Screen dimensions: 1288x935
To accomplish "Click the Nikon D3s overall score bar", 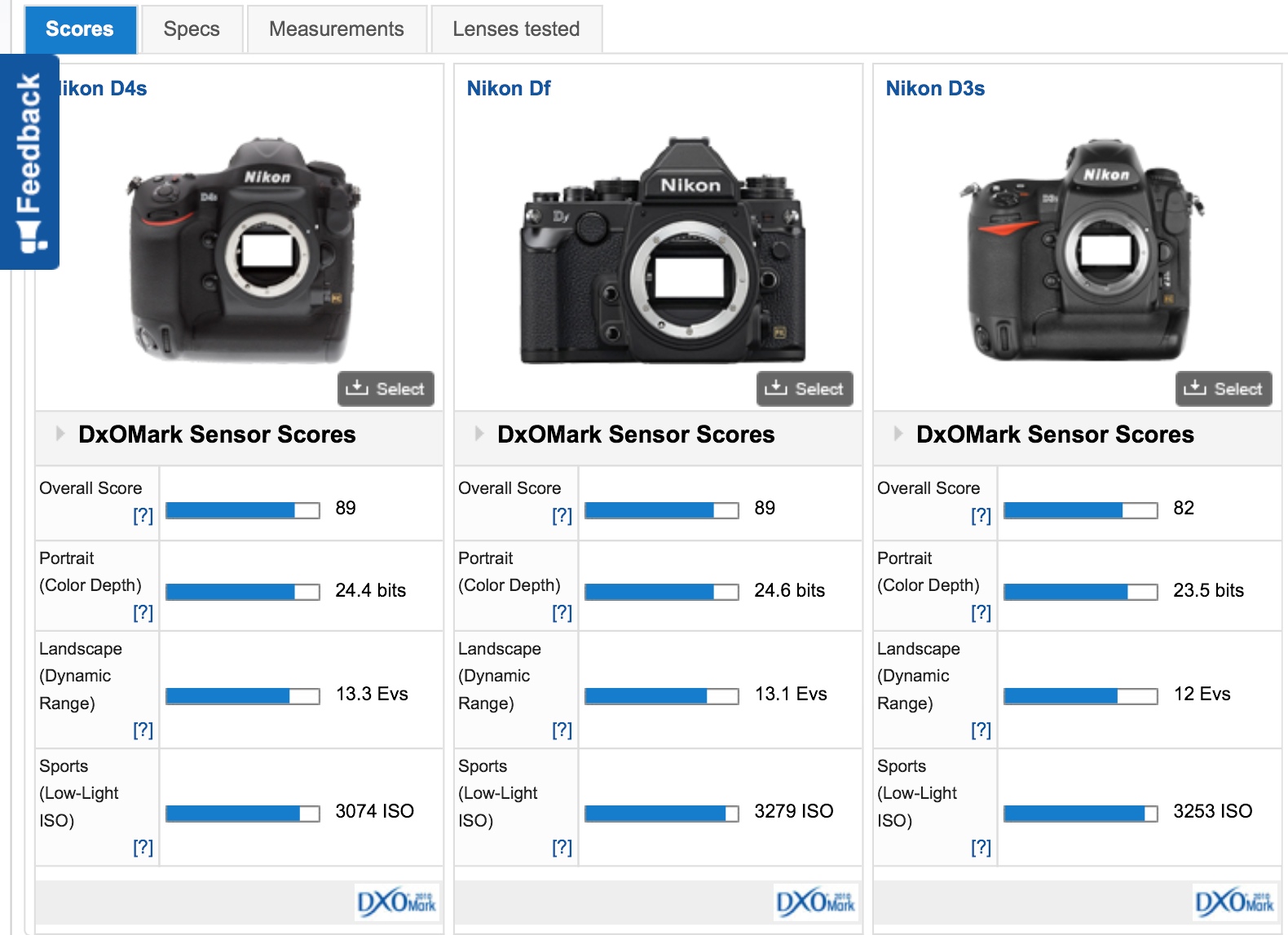I will pyautogui.click(x=1080, y=510).
